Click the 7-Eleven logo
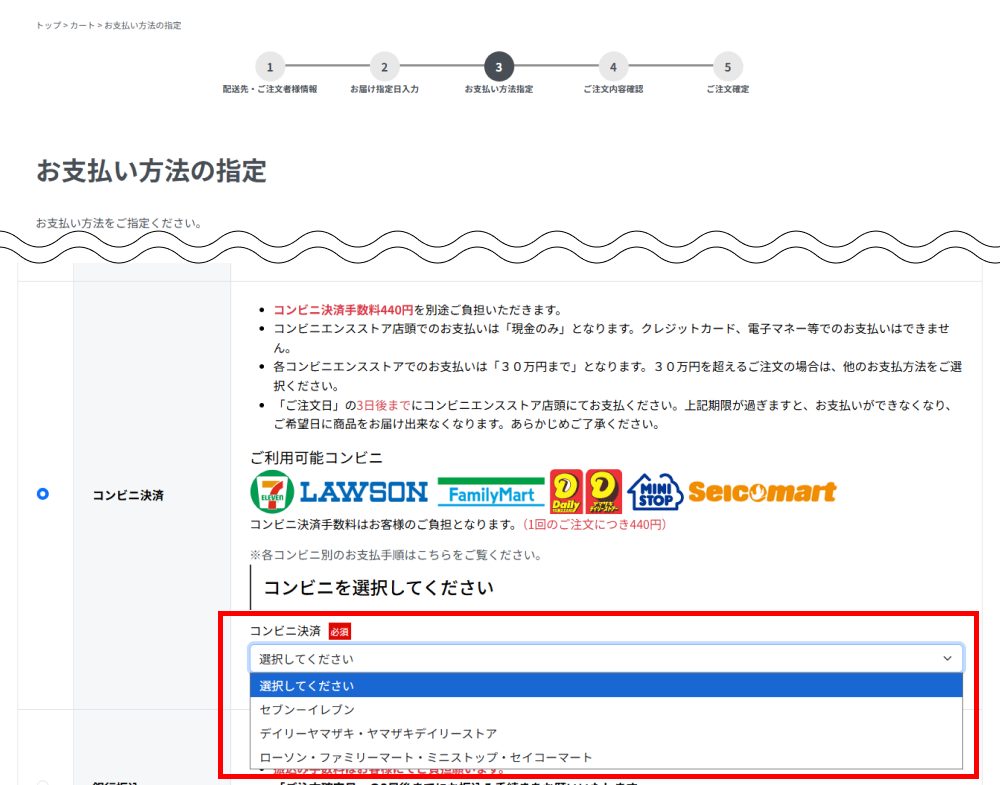The image size is (1000, 785). coord(272,492)
